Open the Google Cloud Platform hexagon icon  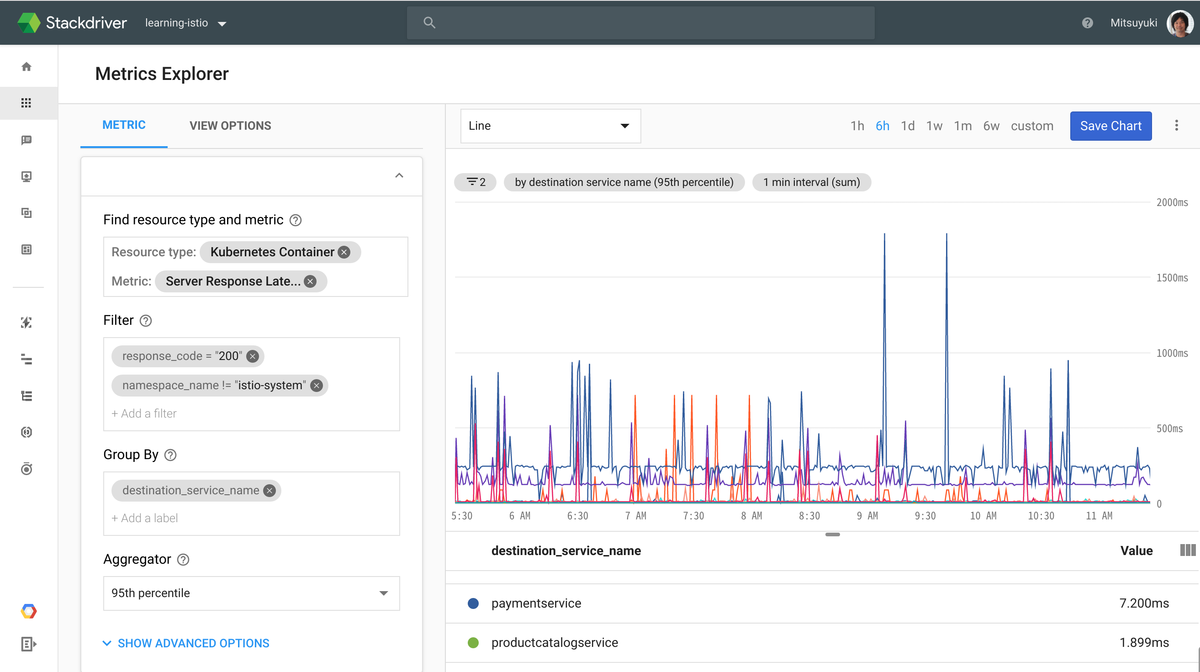tap(27, 611)
